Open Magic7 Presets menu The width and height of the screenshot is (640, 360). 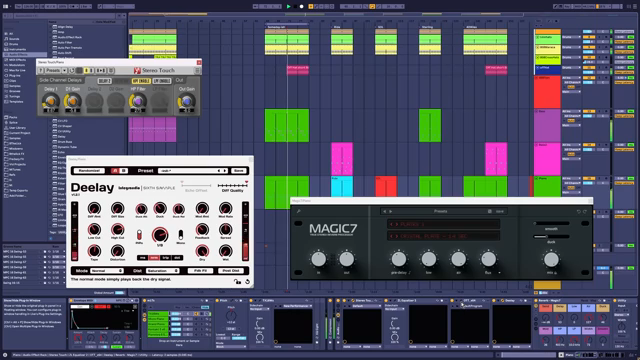tap(440, 211)
